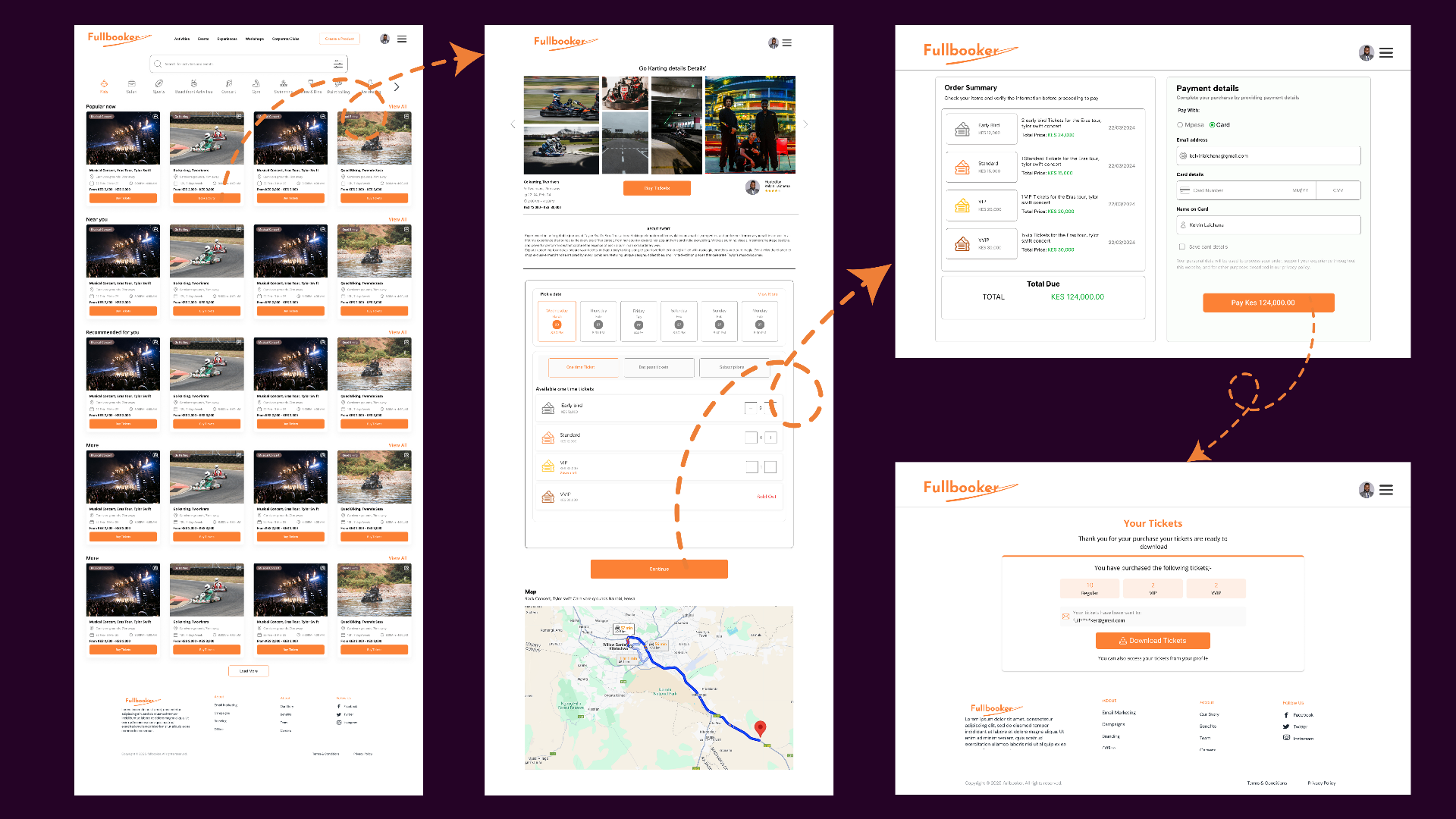Select the Kids category icon
The width and height of the screenshot is (1456, 819).
pos(104,85)
